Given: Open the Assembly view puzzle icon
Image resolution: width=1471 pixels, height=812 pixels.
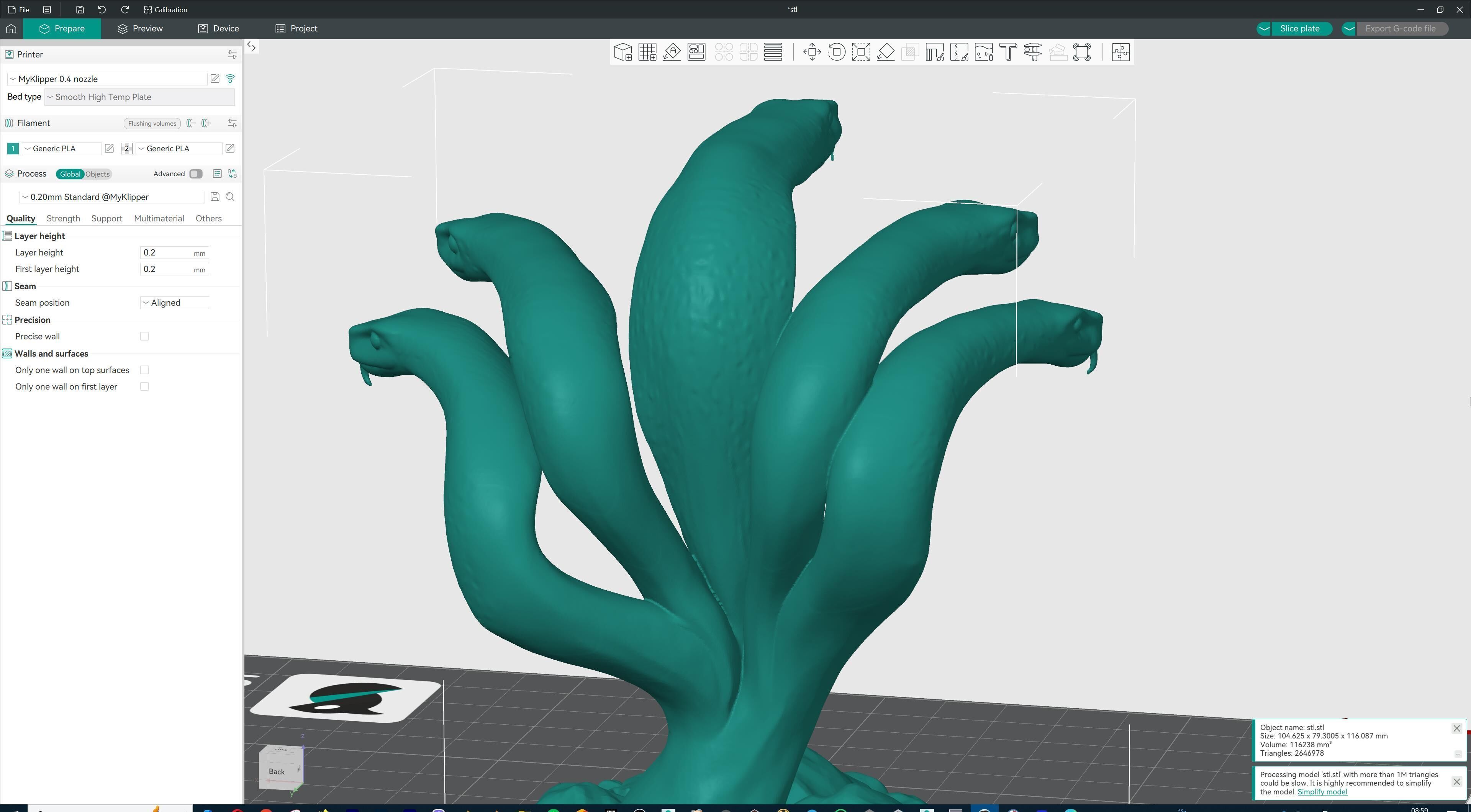Looking at the screenshot, I should (x=1120, y=52).
